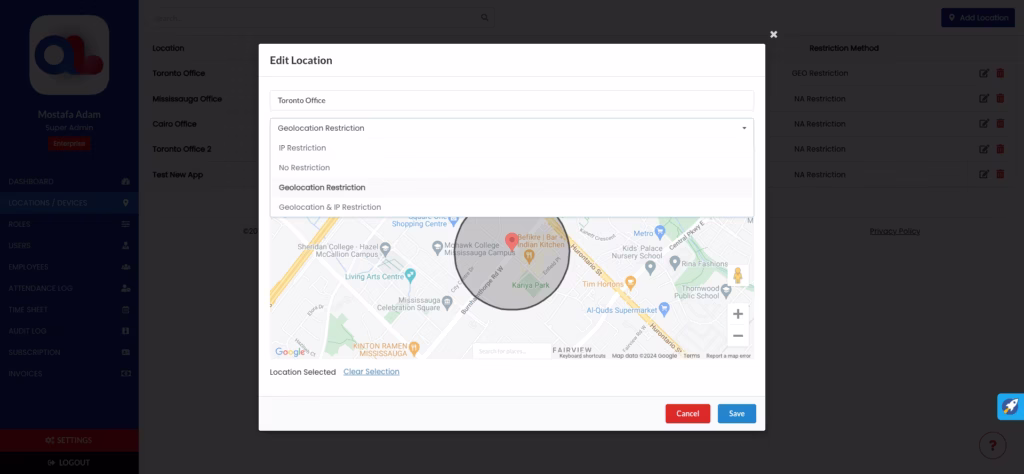Zoom out on the map
1024x474 pixels.
(738, 336)
